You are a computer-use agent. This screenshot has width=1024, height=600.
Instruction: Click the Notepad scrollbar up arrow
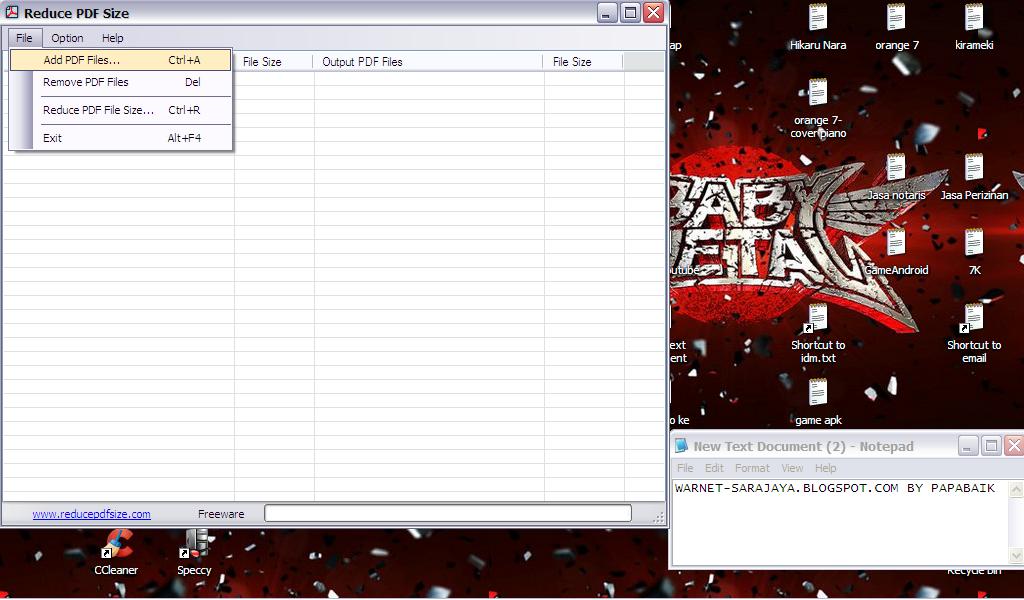[1016, 489]
